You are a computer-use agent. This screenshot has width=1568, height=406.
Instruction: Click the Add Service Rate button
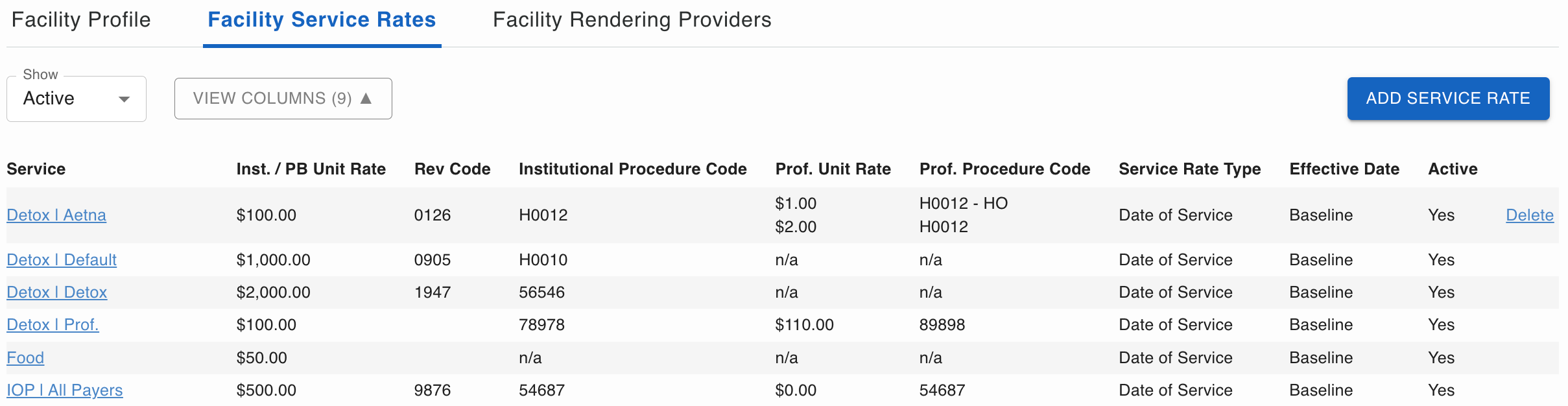1447,99
